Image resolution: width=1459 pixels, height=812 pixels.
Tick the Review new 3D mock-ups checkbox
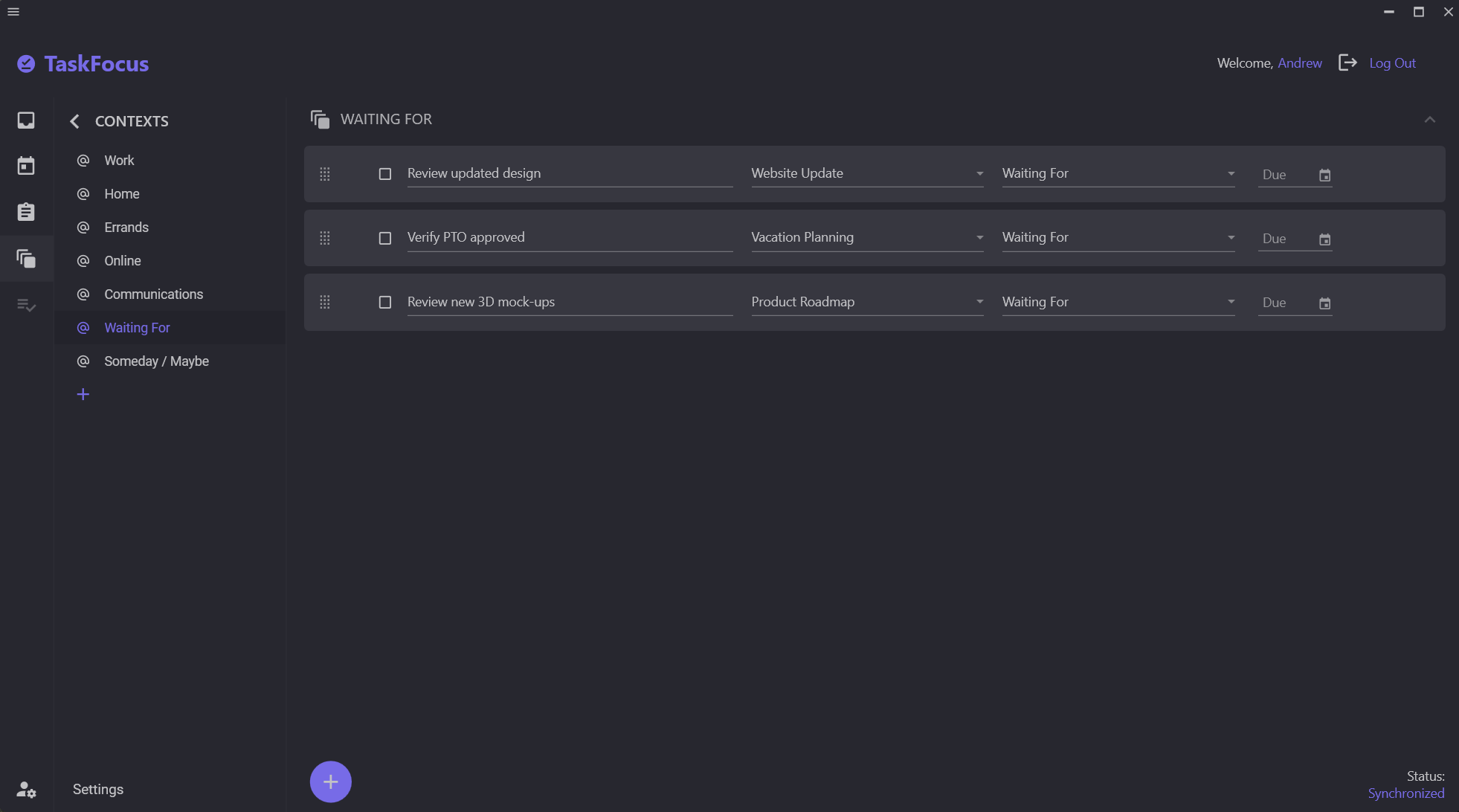[384, 303]
